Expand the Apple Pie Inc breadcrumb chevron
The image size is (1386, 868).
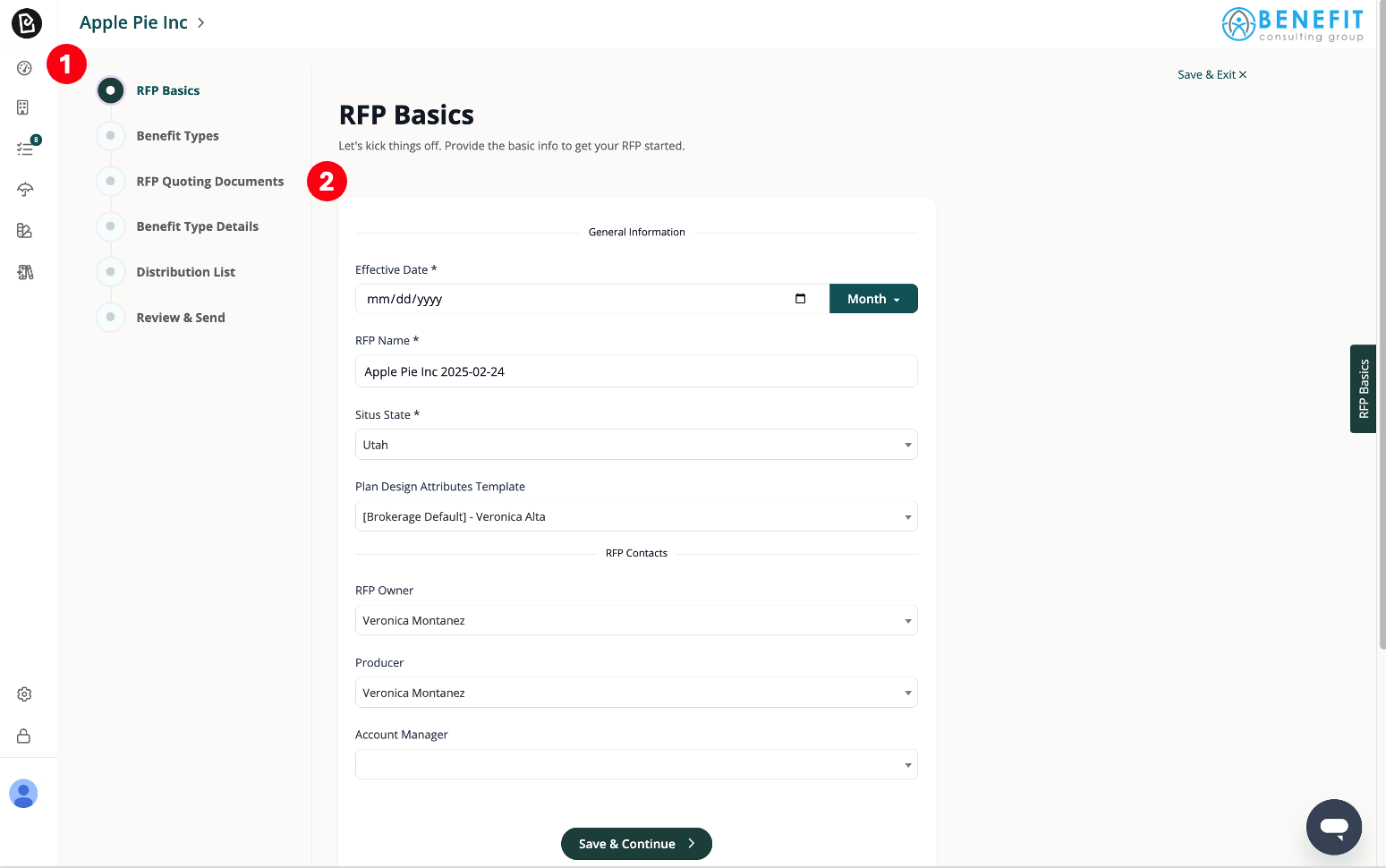tap(200, 22)
